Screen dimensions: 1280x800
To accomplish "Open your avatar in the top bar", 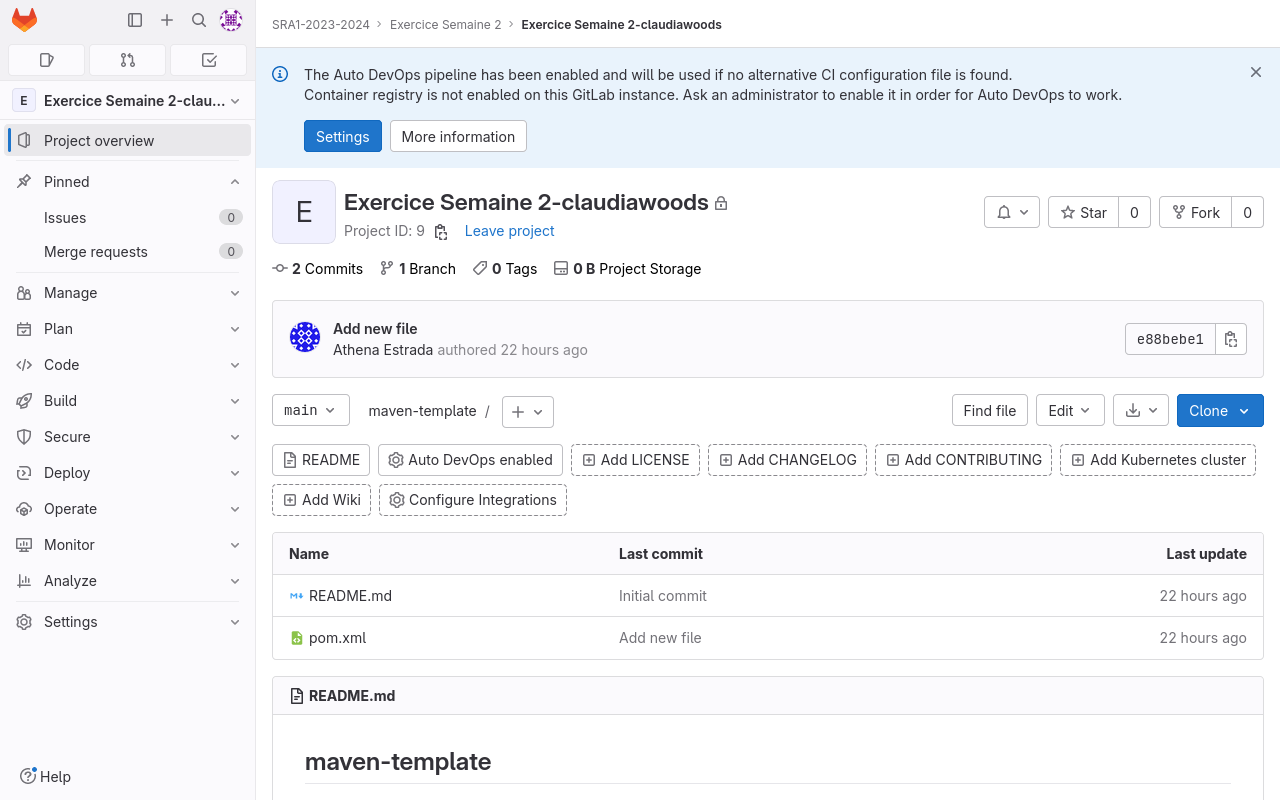I will (231, 19).
